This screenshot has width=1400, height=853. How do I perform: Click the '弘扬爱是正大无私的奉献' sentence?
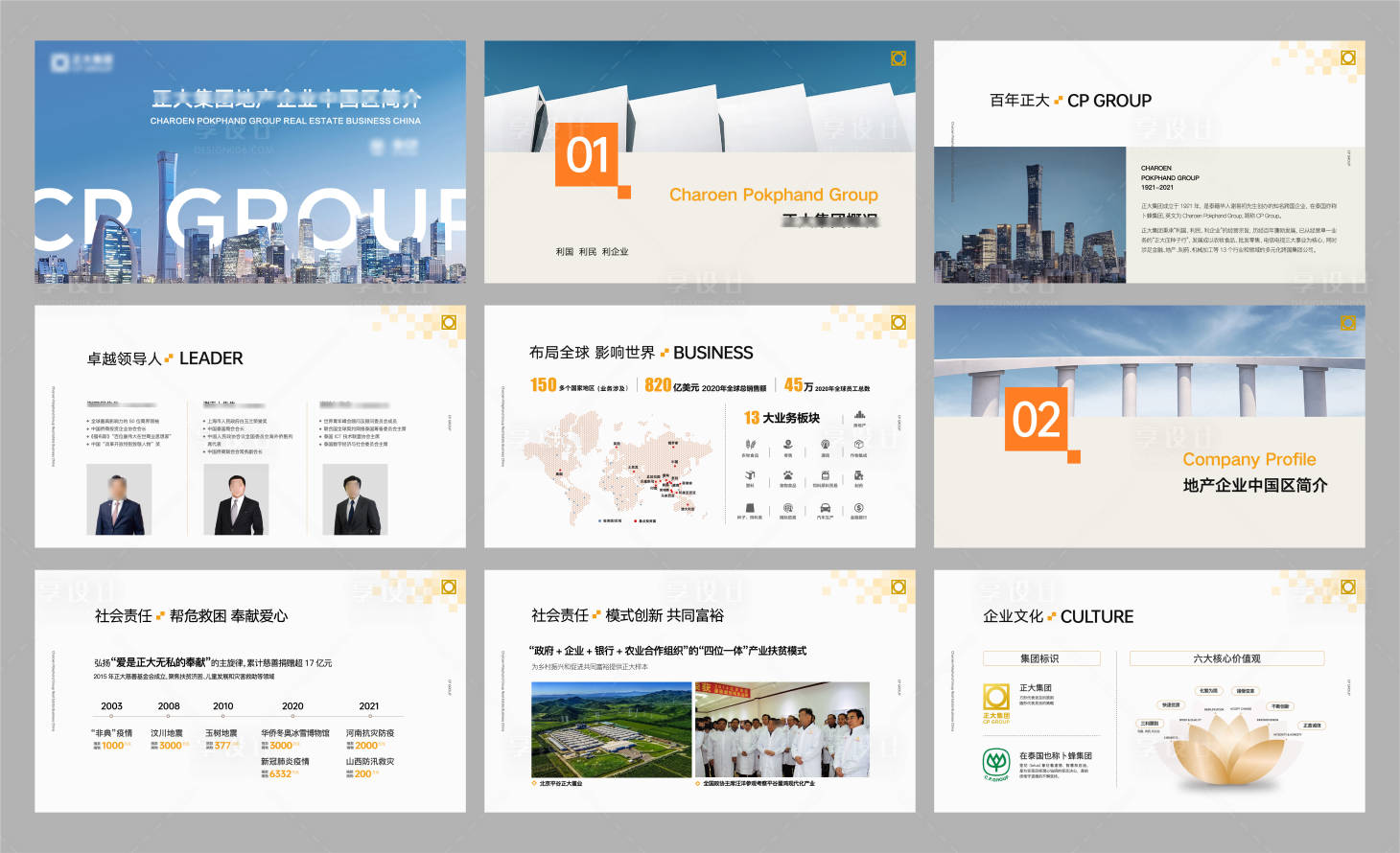[x=213, y=662]
